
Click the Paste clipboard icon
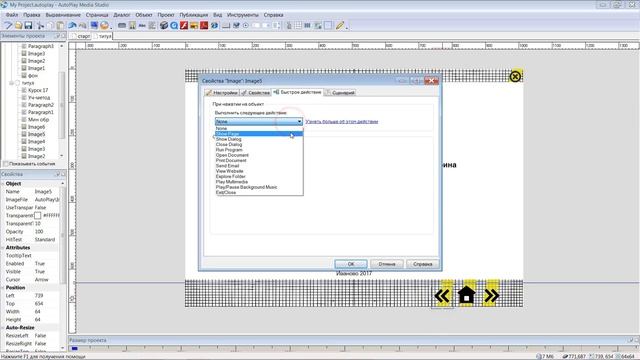[x=60, y=26]
